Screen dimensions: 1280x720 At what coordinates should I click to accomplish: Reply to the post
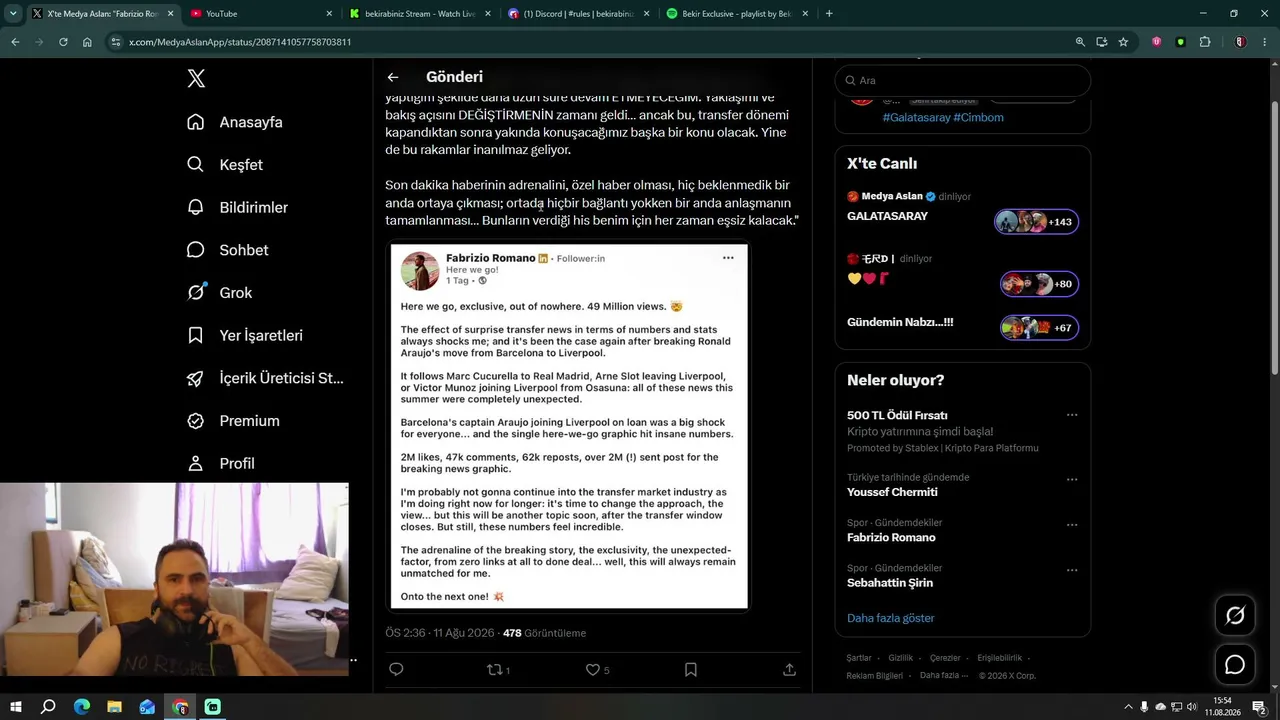pyautogui.click(x=396, y=670)
